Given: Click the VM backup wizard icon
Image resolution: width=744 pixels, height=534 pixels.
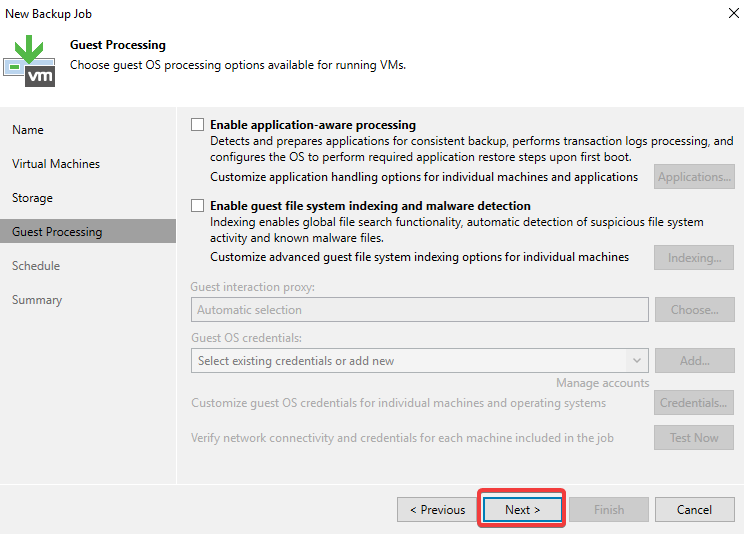Looking at the screenshot, I should (29, 61).
